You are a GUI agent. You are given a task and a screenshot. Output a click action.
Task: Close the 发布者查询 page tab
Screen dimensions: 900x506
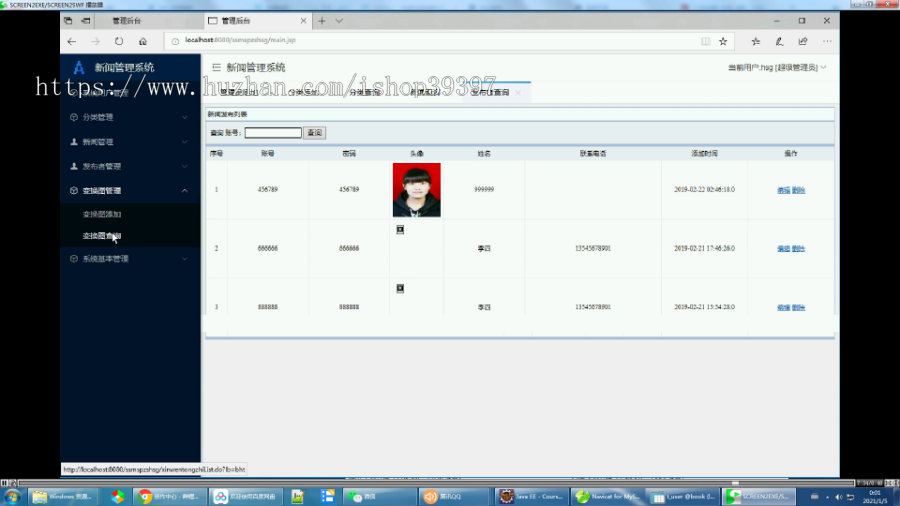tap(518, 92)
